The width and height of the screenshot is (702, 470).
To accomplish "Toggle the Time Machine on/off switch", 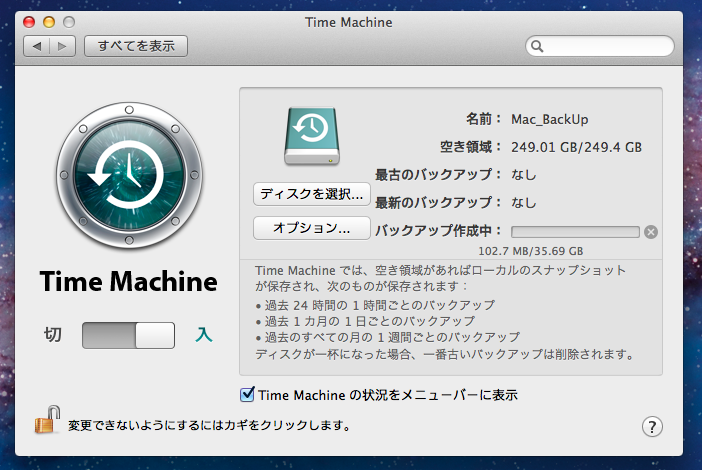I will point(128,335).
